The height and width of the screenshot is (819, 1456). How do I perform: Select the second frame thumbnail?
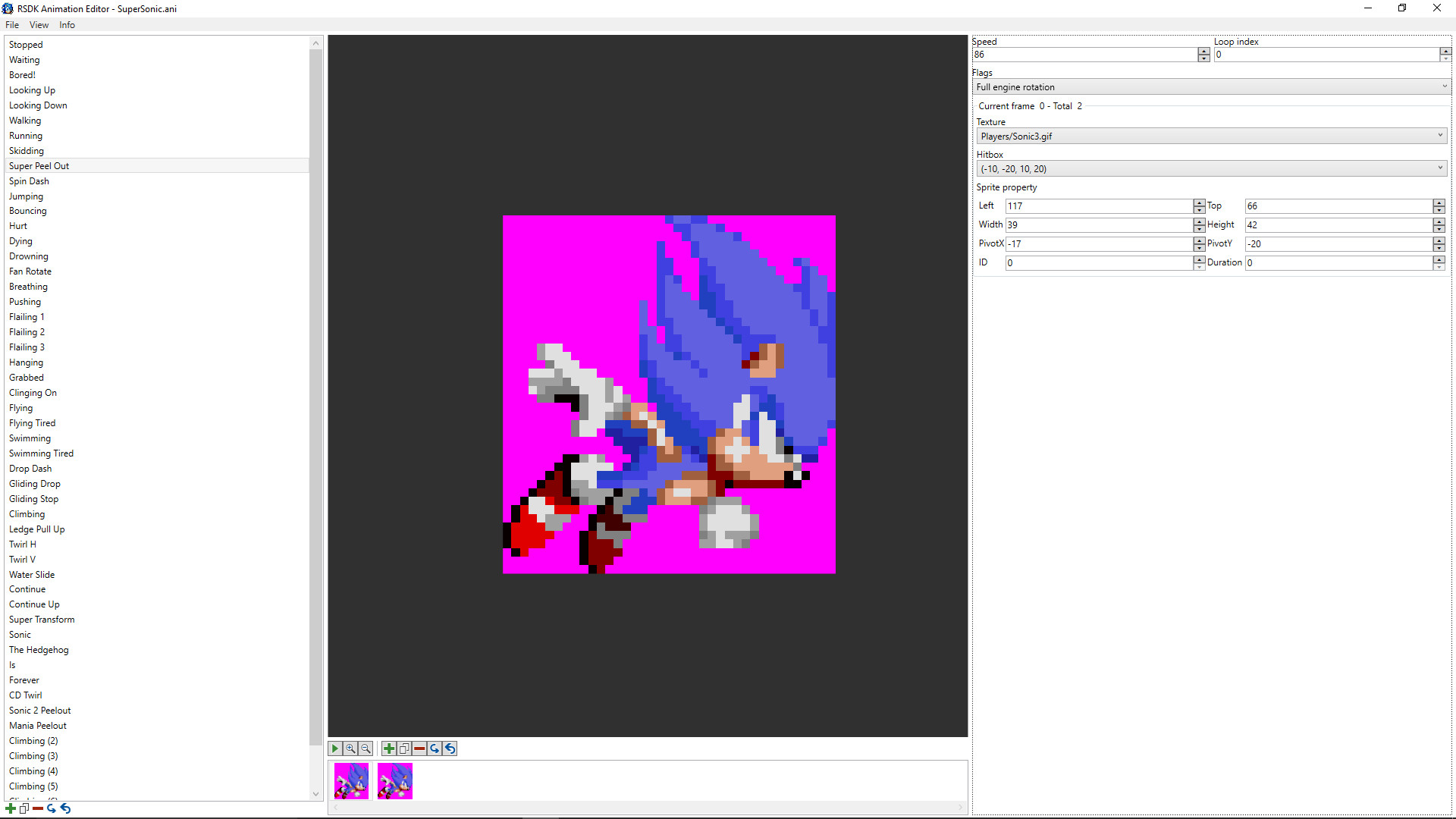coord(394,780)
